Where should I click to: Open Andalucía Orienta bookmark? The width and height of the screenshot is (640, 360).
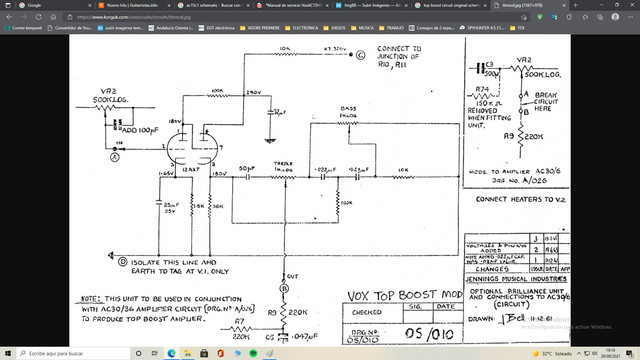[171, 28]
